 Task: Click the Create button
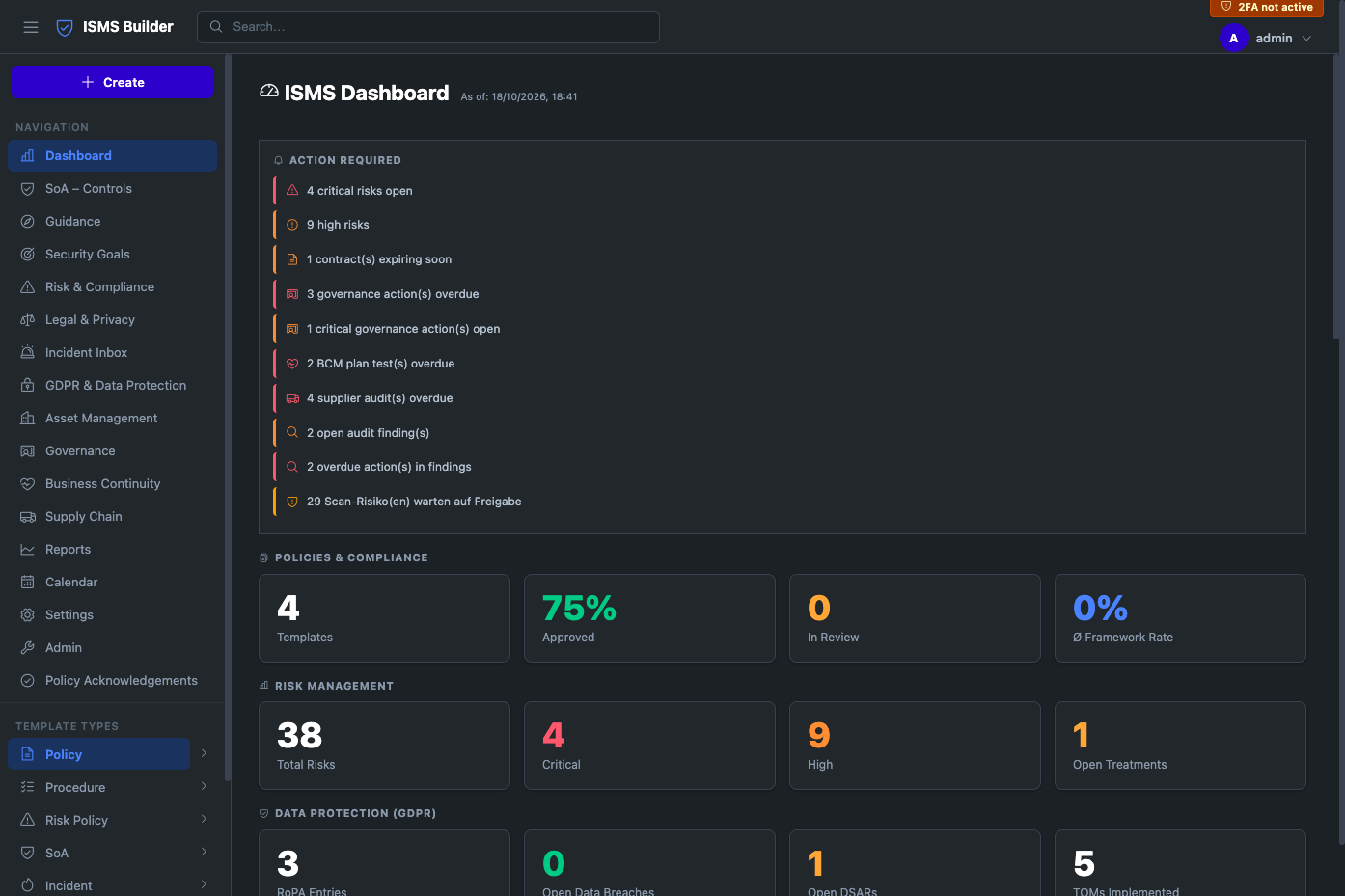(112, 82)
